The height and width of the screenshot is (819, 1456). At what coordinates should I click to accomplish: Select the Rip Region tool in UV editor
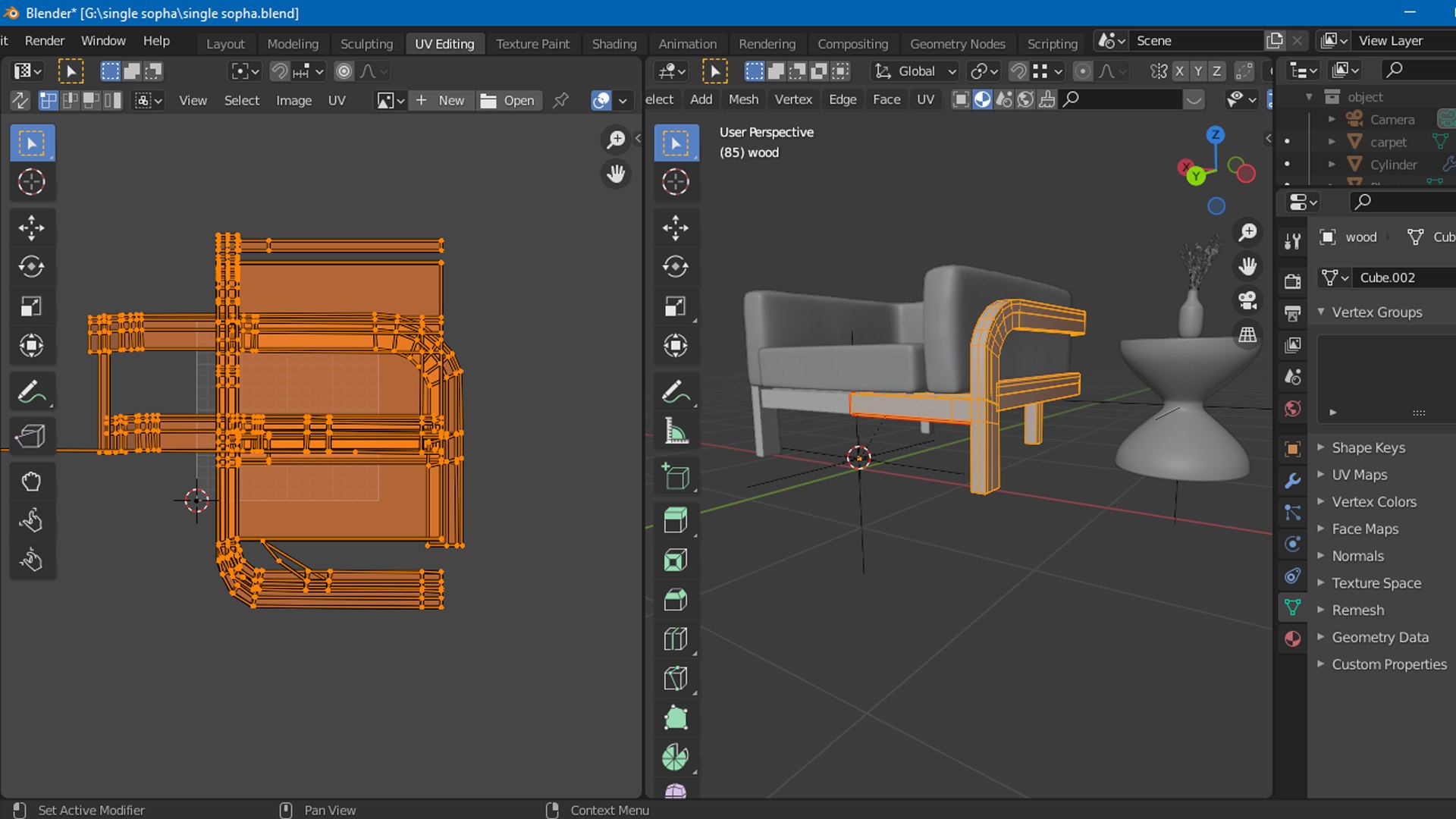[31, 436]
